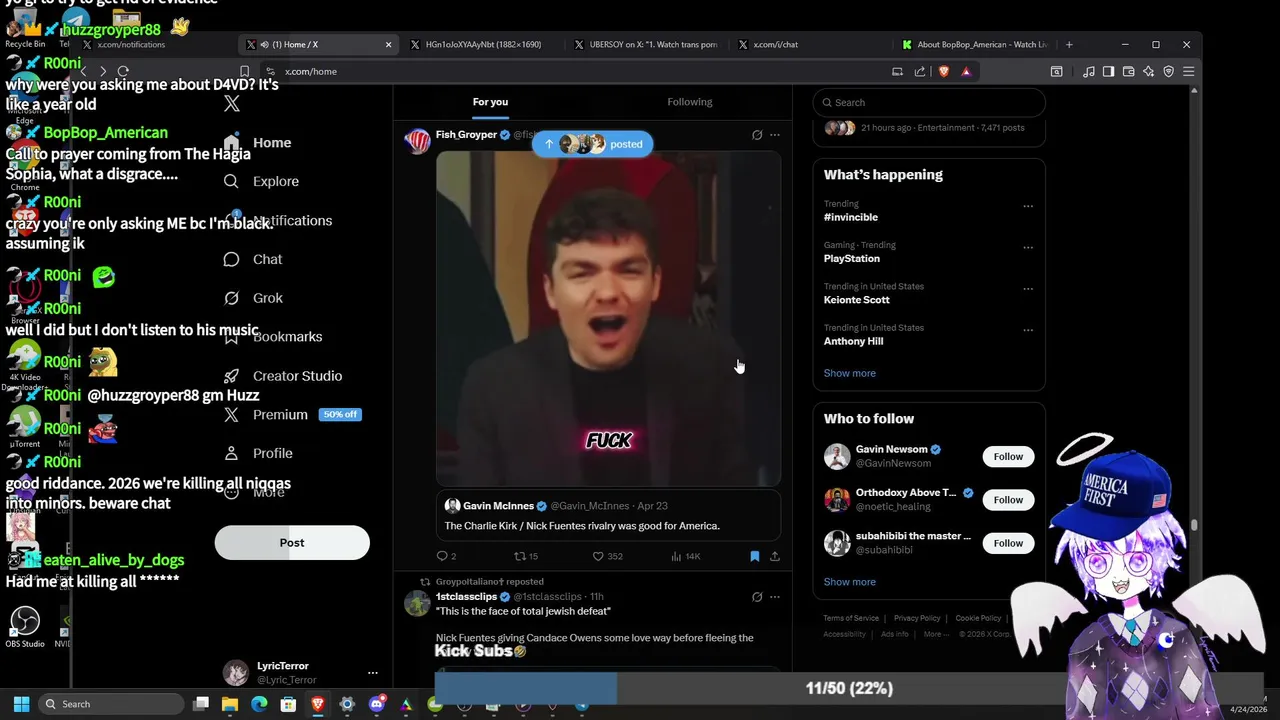The width and height of the screenshot is (1280, 720).
Task: Open more options on Fish Groyper post
Action: [x=775, y=135]
